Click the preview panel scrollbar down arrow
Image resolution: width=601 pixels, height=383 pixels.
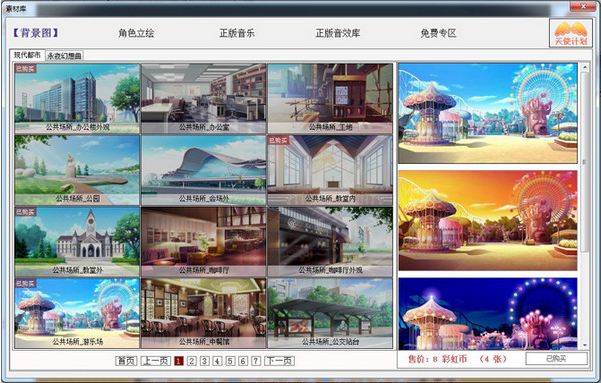(x=585, y=345)
